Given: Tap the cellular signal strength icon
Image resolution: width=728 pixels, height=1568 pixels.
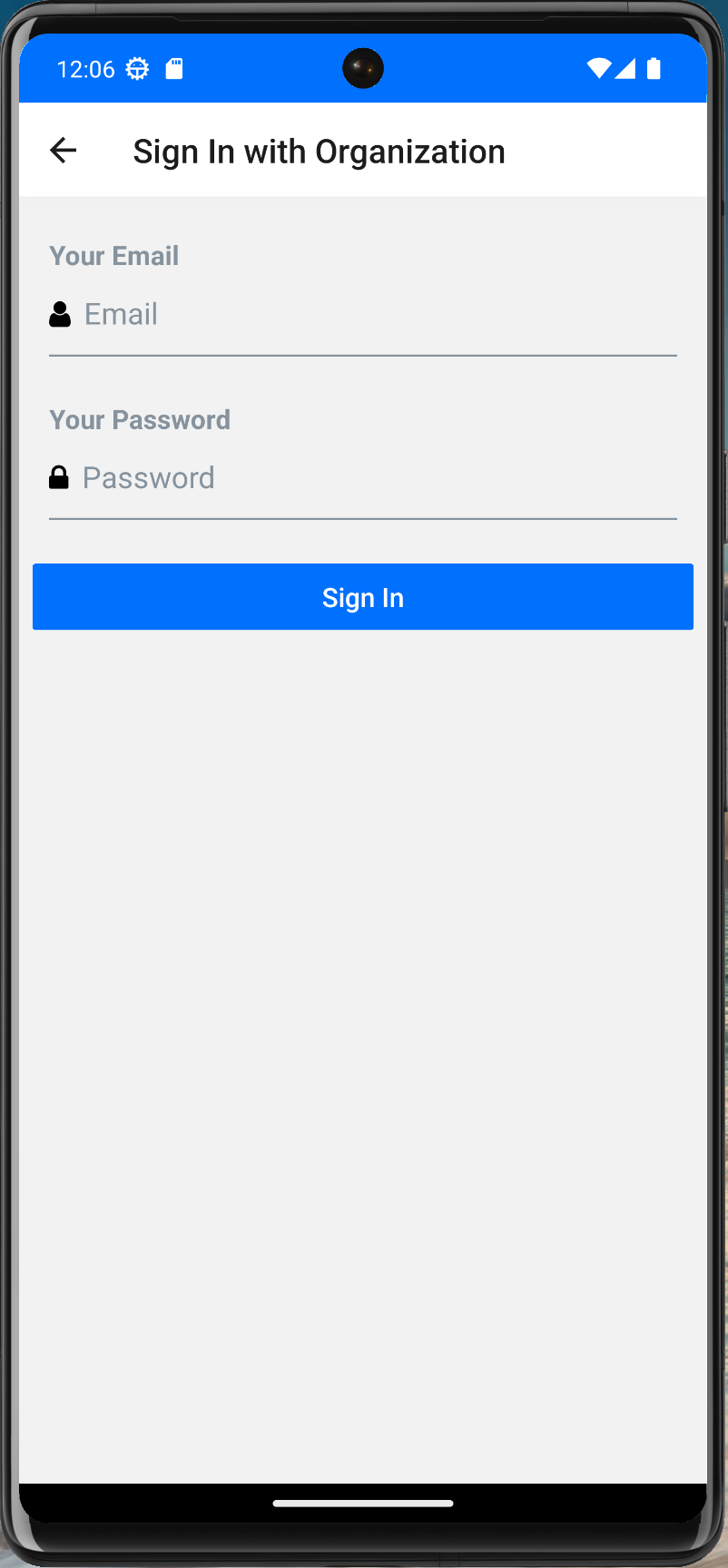Looking at the screenshot, I should point(625,69).
